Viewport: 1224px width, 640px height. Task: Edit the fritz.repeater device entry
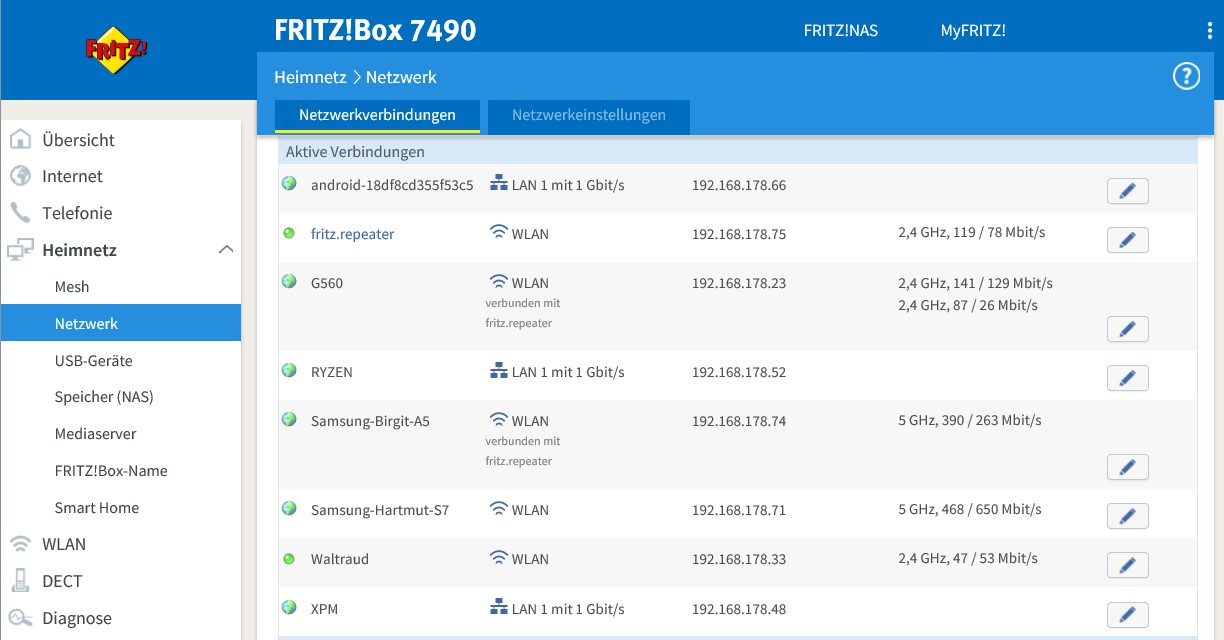point(1128,240)
